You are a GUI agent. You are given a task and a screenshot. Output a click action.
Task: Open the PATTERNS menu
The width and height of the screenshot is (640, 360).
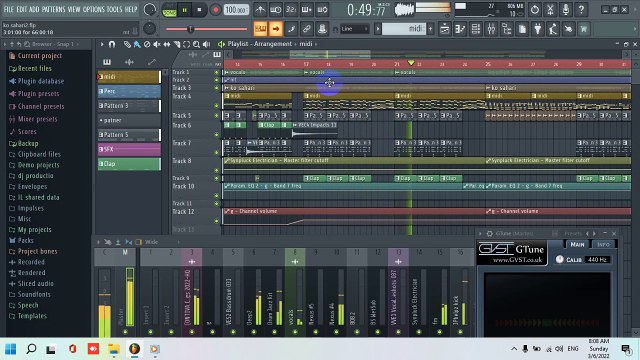pos(53,9)
